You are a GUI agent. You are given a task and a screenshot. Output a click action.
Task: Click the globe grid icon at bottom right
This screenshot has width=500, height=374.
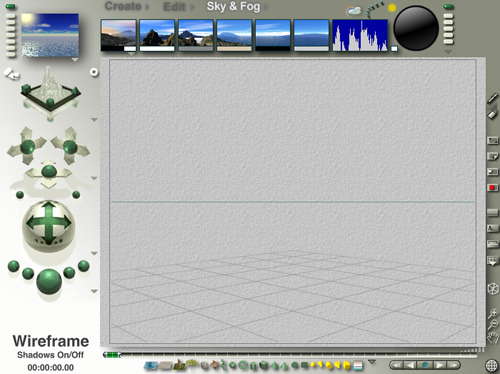[x=492, y=366]
